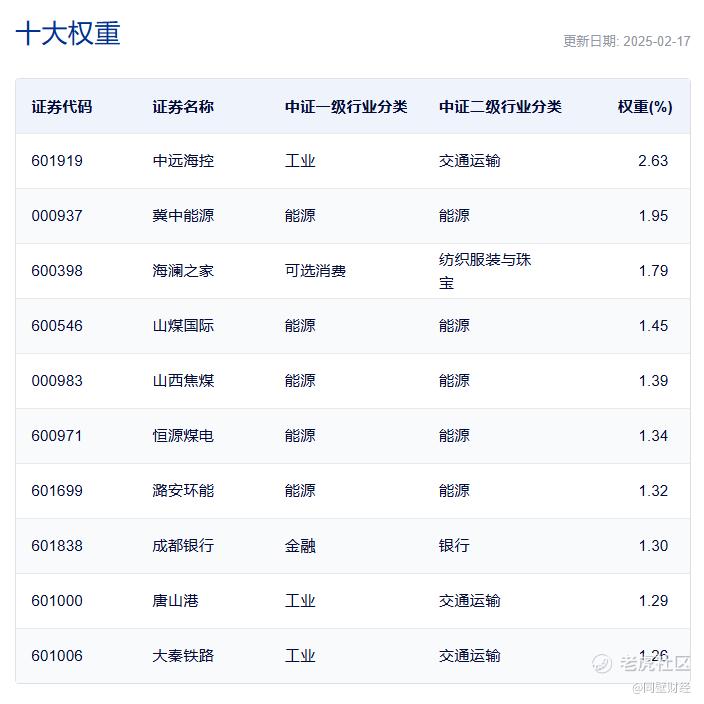Screen dimensions: 704x704
Task: Click stock name 海澜之家
Action: 183,271
